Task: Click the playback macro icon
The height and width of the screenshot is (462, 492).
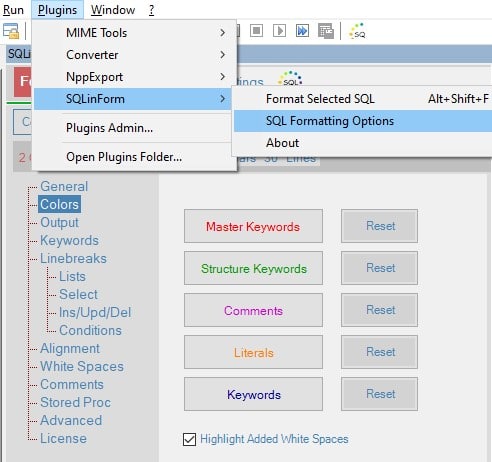Action: click(x=279, y=31)
